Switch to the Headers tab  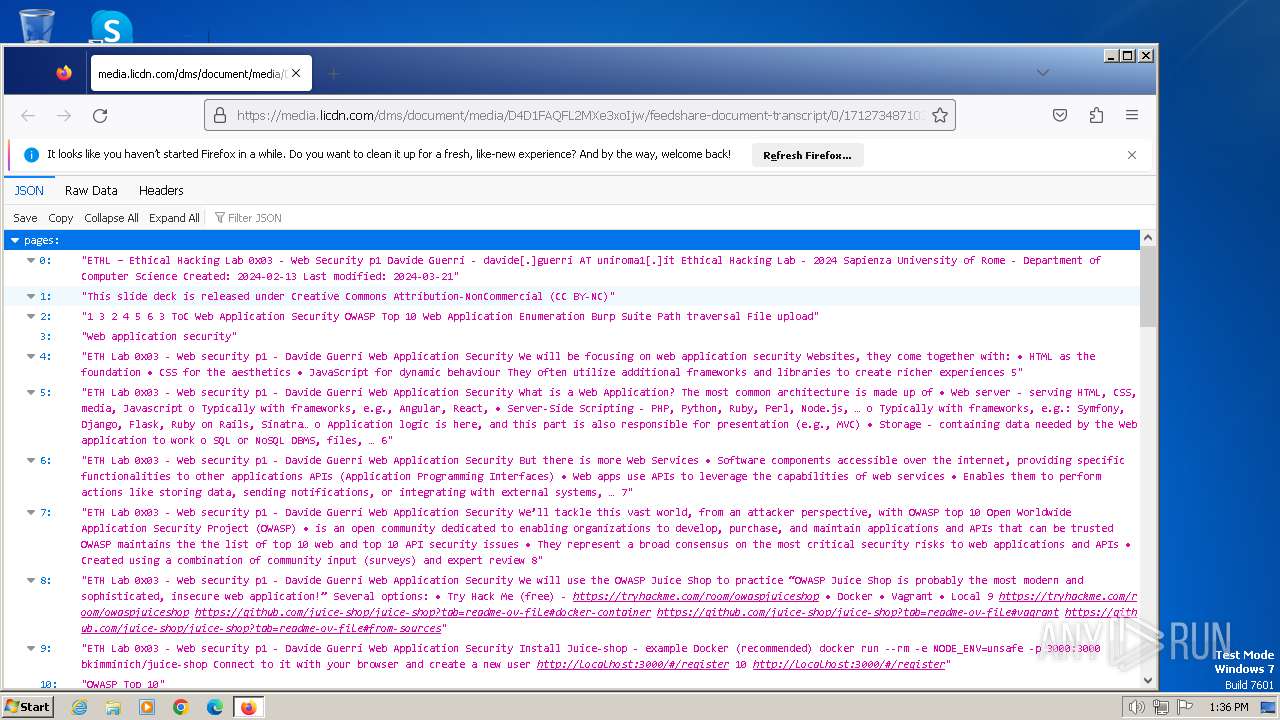coord(161,190)
